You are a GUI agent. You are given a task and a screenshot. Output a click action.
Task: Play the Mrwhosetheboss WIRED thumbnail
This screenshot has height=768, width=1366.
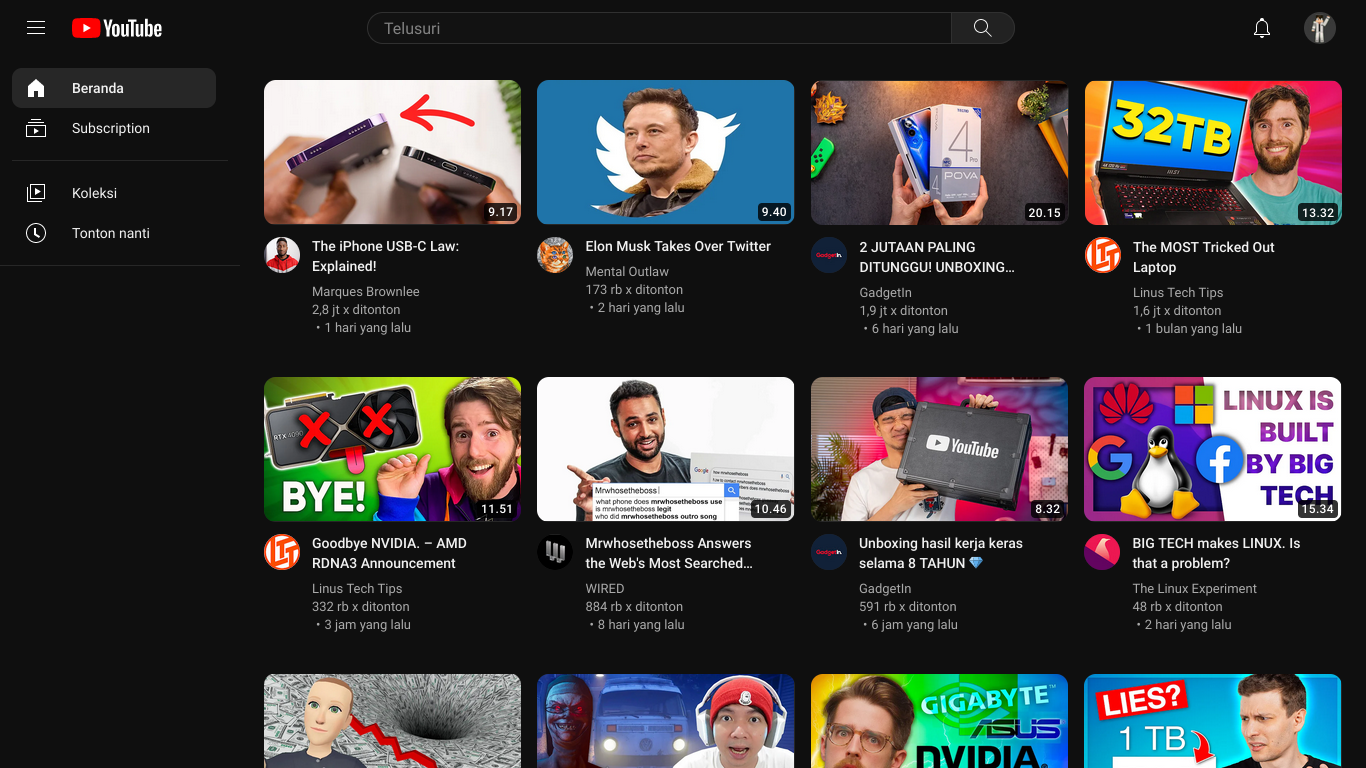point(665,449)
